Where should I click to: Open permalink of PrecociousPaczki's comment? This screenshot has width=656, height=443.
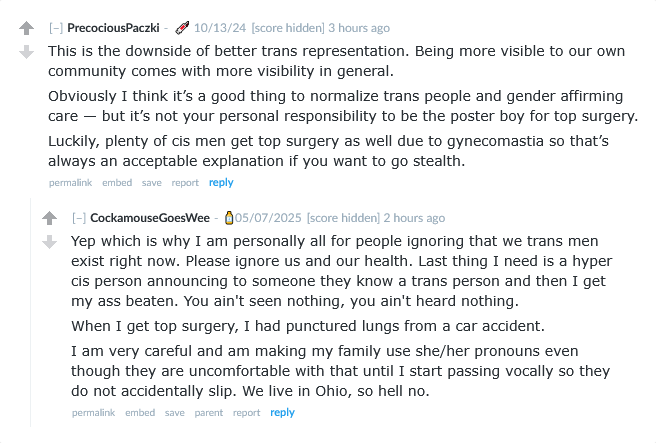(71, 182)
